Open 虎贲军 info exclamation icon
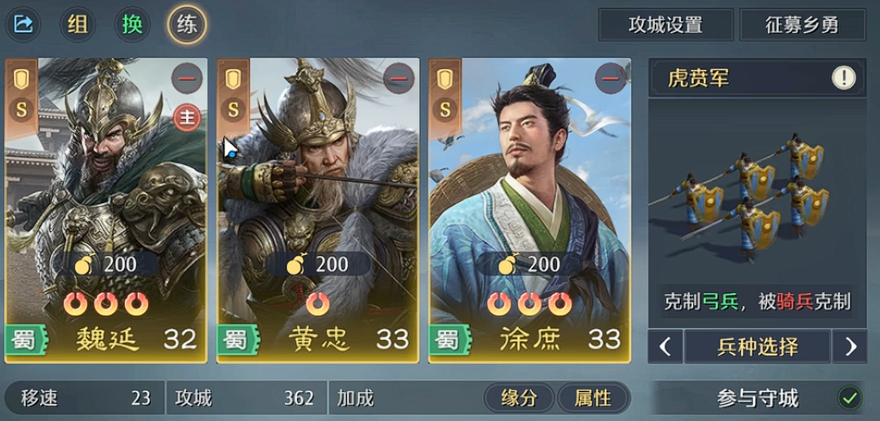The height and width of the screenshot is (421, 880). 843,78
